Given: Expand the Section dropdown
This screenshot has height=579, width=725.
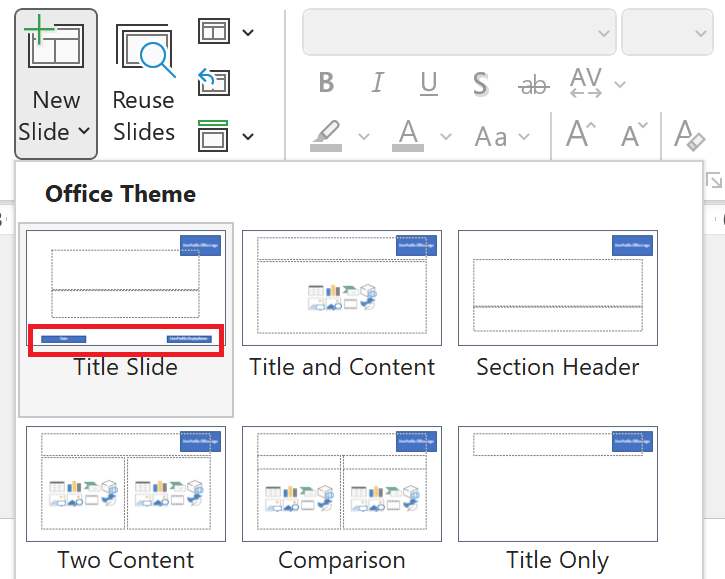Looking at the screenshot, I should 226,135.
